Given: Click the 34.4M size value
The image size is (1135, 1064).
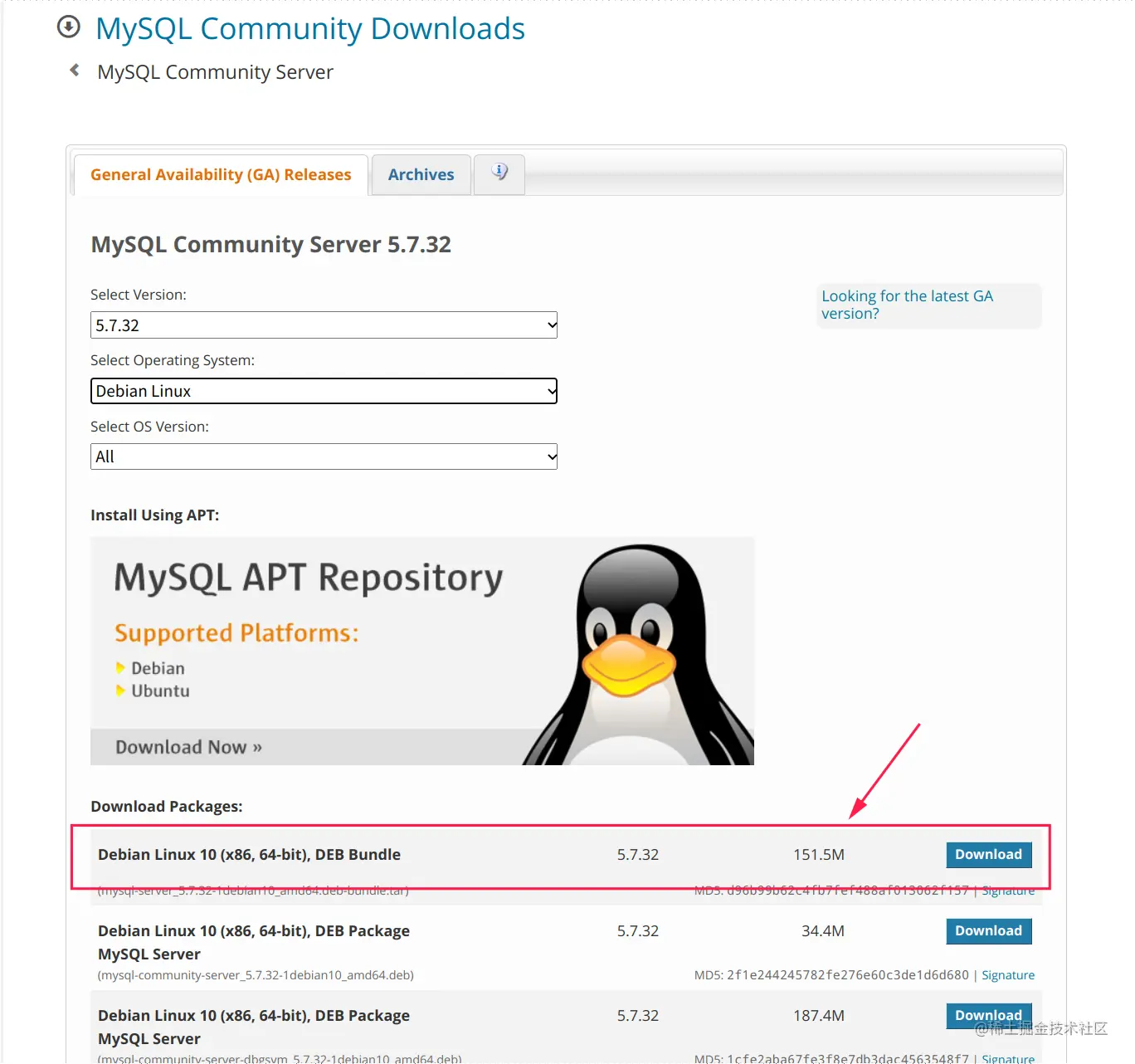Looking at the screenshot, I should point(823,931).
